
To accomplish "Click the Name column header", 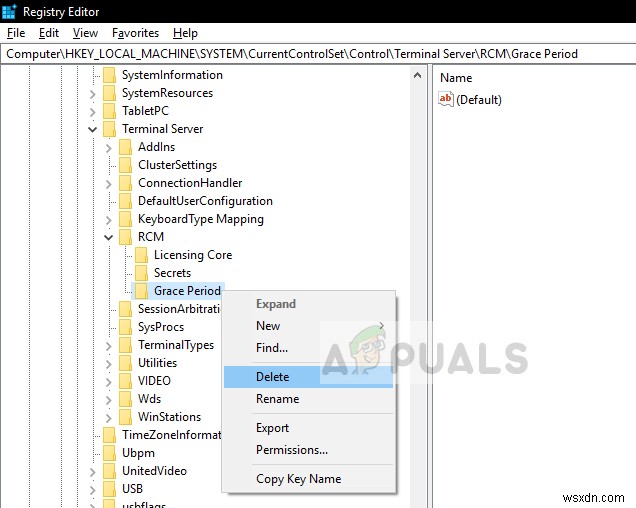I will pyautogui.click(x=456, y=78).
